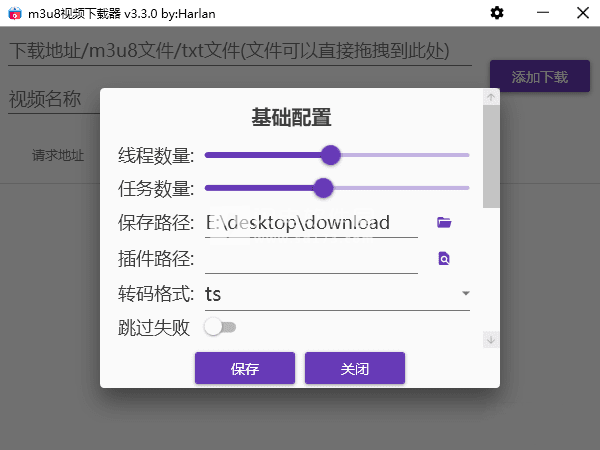
Task: Browse for save path with the folder icon
Action: 444,222
